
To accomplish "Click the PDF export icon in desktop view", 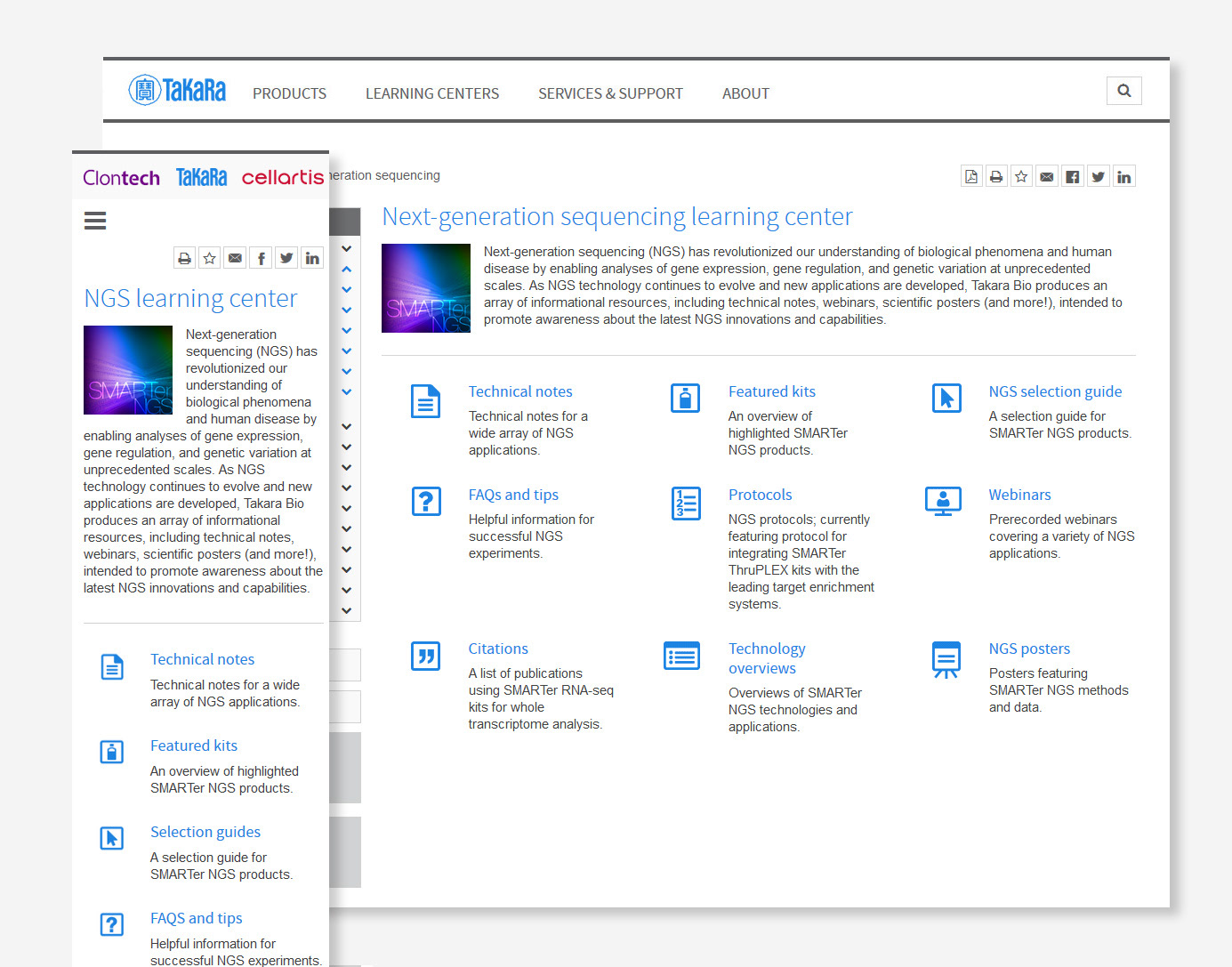I will pyautogui.click(x=971, y=177).
